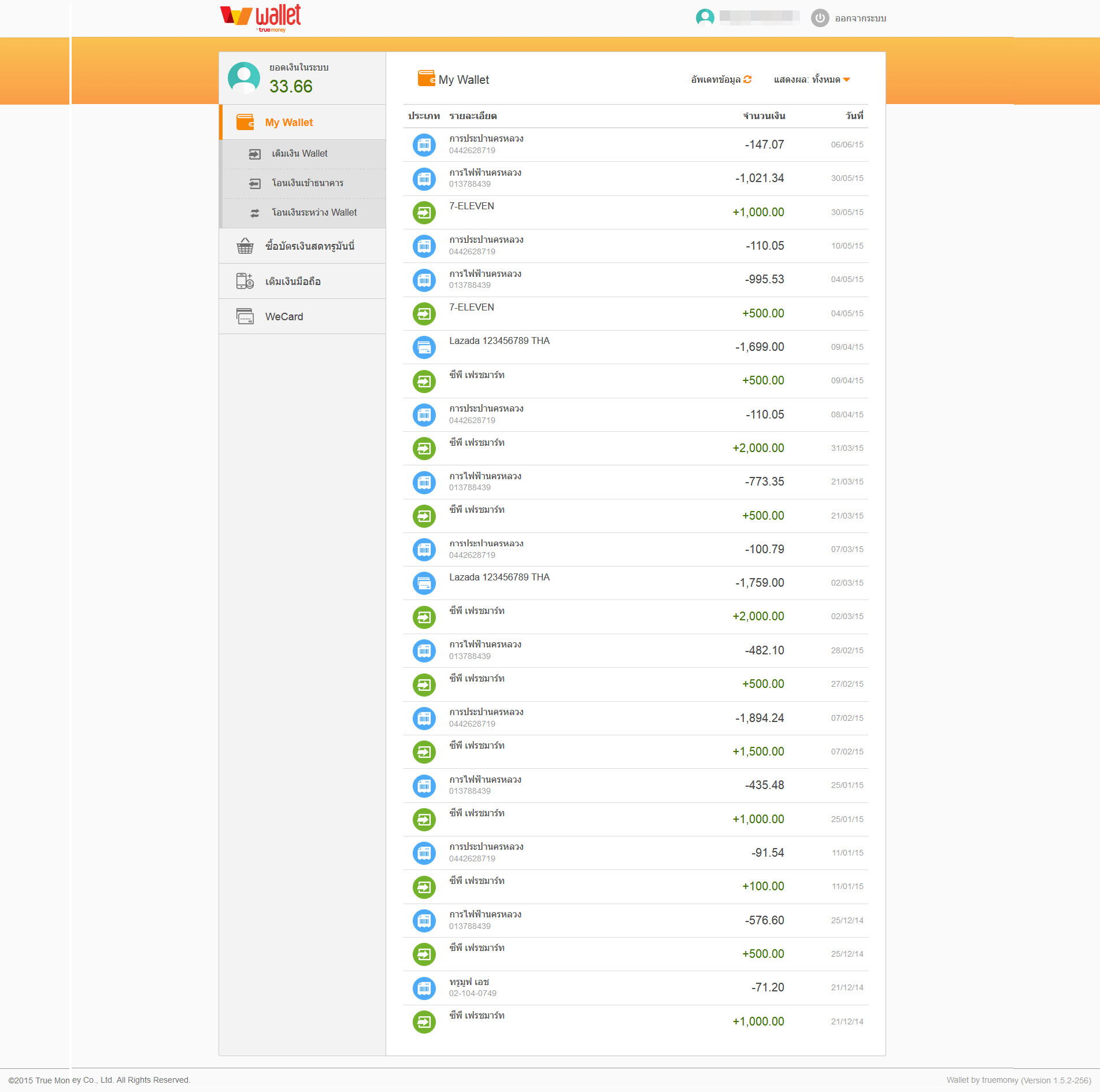The image size is (1100, 1092).
Task: Click amount -576.60 in the list
Action: point(764,920)
